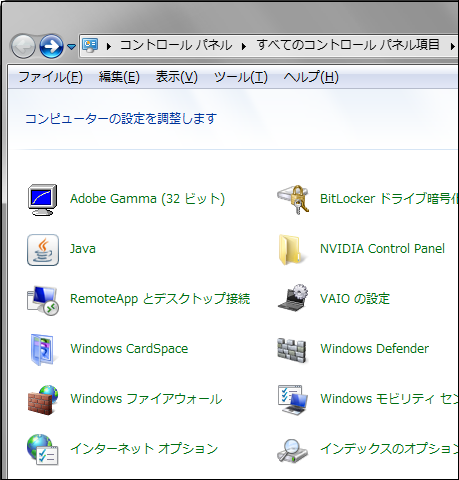Open the RemoteApp and Desktop connection icon
This screenshot has width=459, height=480.
[43, 300]
